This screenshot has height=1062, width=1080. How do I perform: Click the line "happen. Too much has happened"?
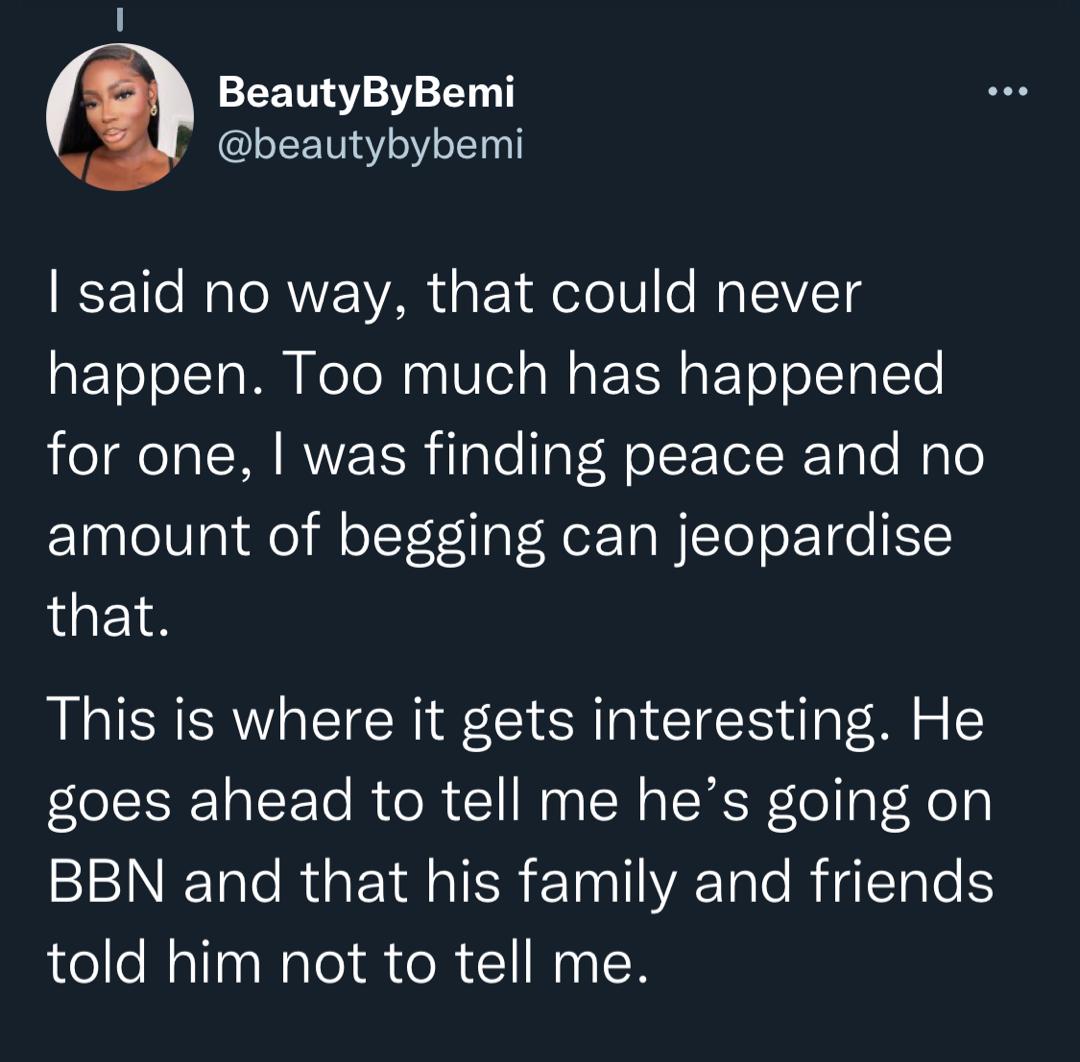click(x=495, y=374)
